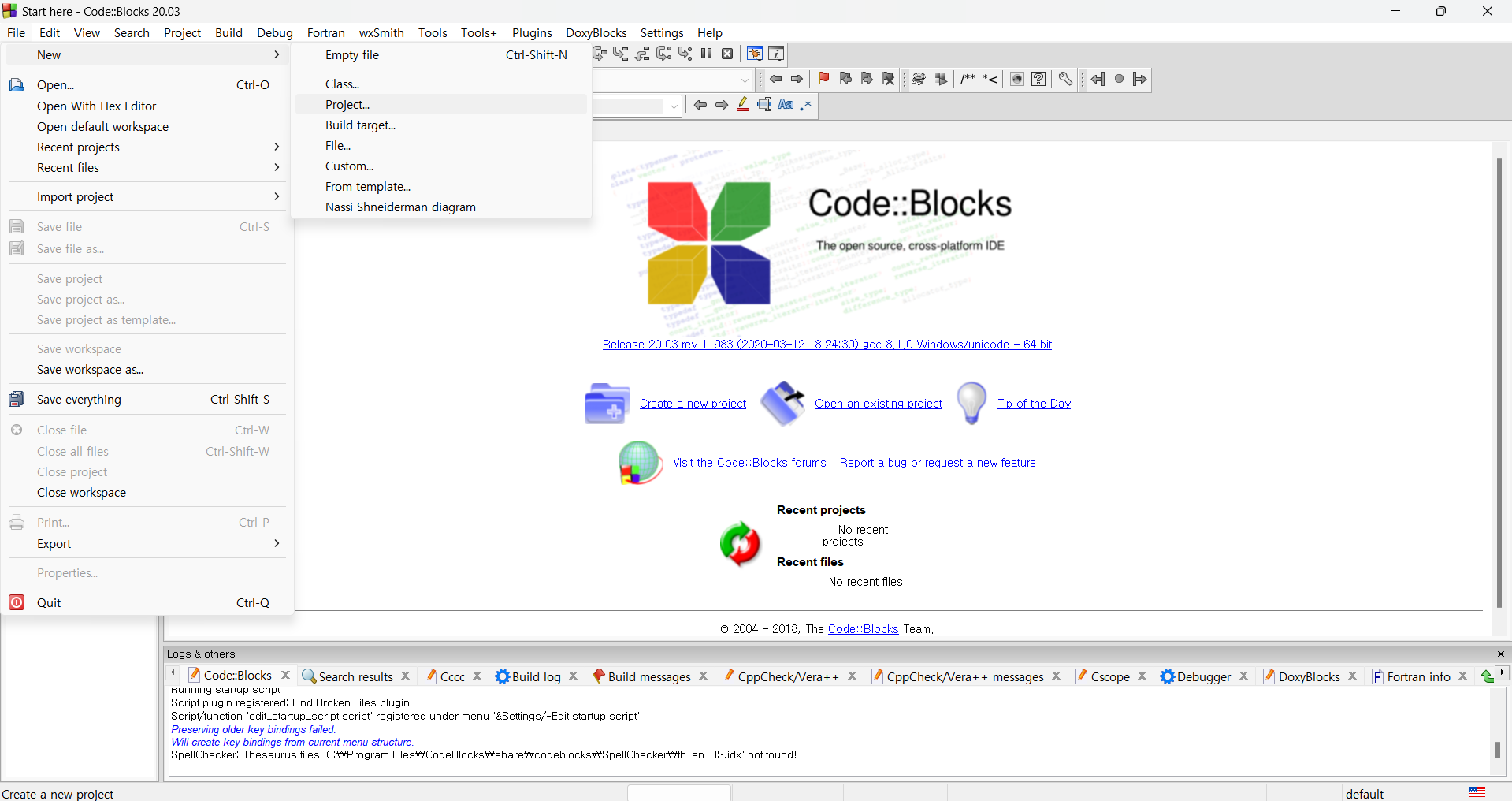The width and height of the screenshot is (1512, 801).
Task: Toggle selected text only search icon
Action: pos(764,105)
